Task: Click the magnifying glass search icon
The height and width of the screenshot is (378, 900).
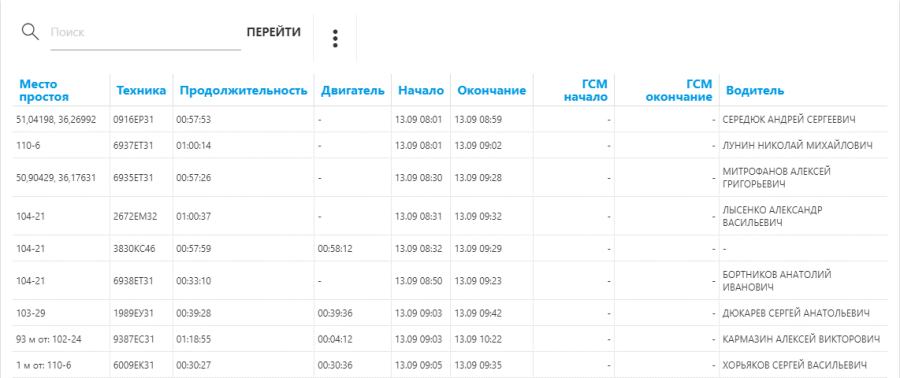Action: tap(30, 32)
